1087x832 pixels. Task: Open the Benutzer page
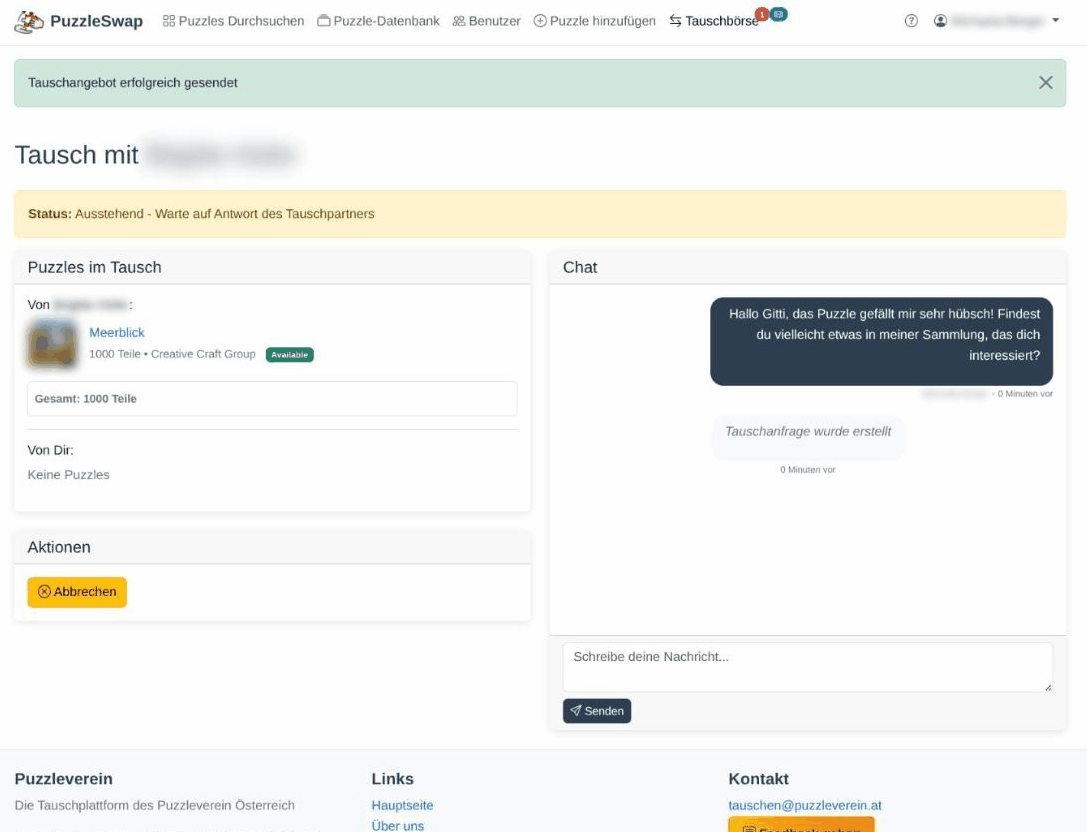click(486, 21)
